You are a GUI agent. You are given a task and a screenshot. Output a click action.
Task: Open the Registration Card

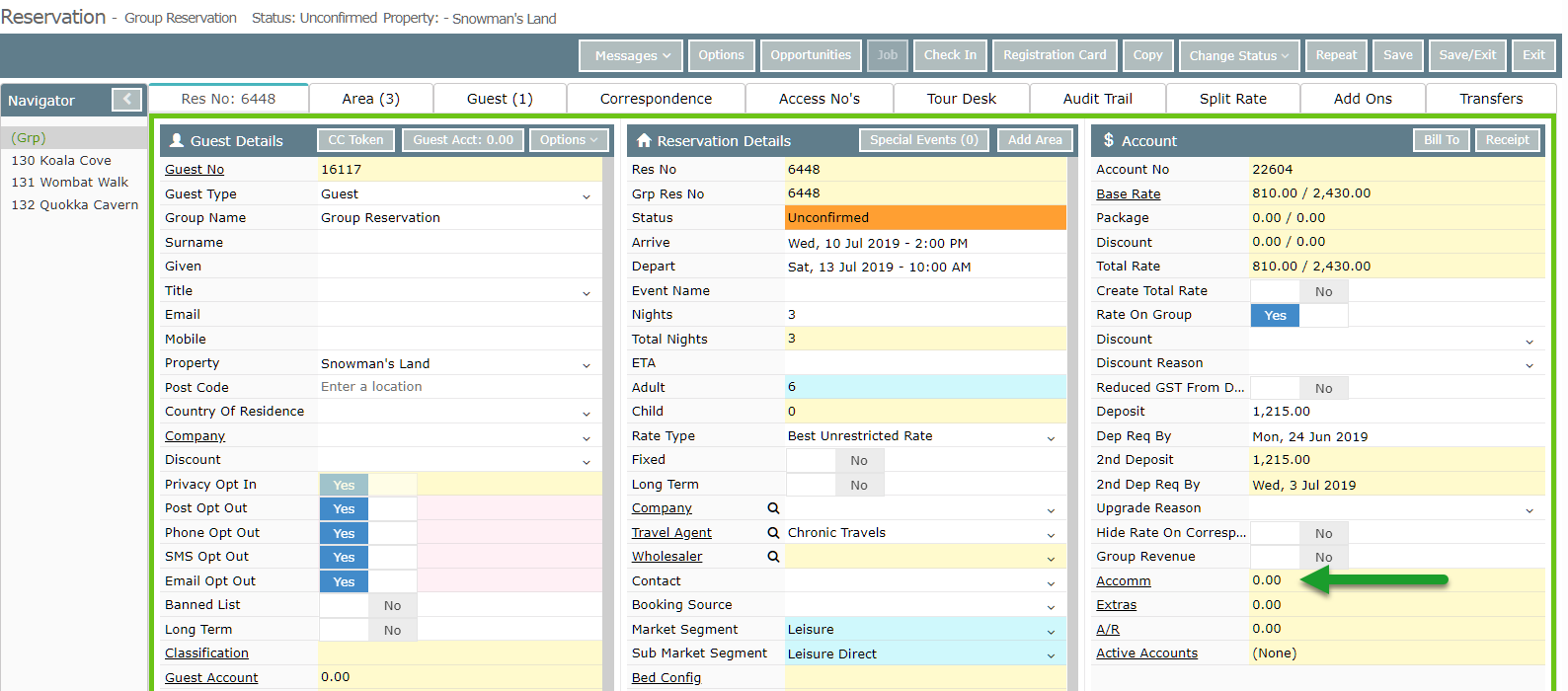point(1055,55)
